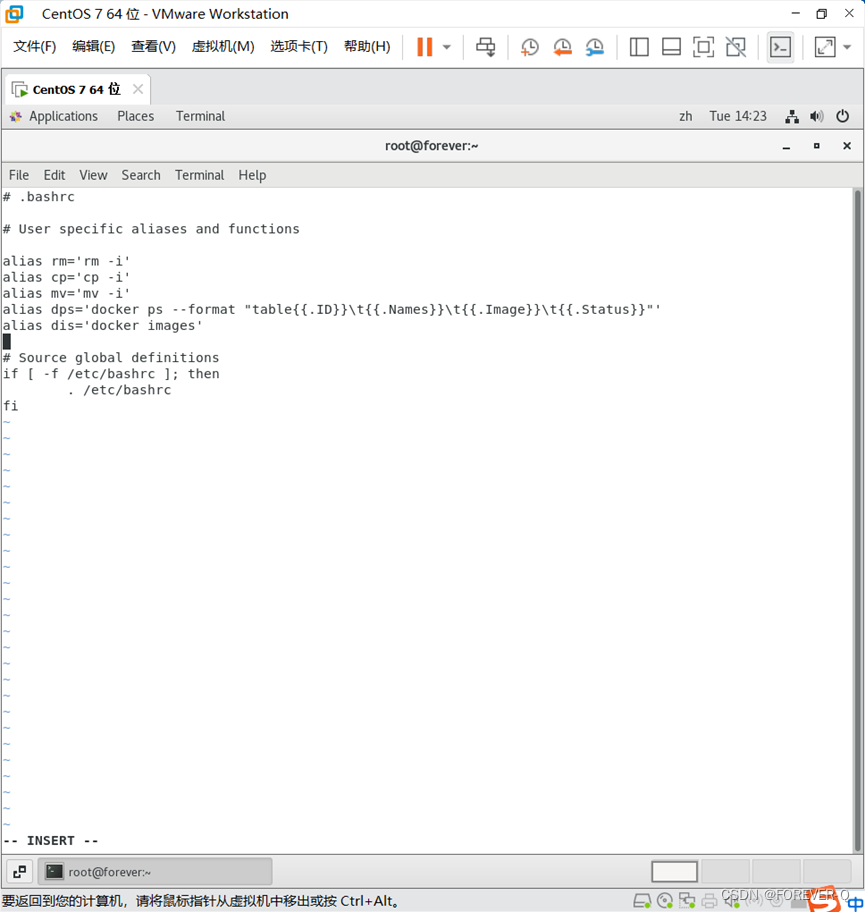Open the 选项卡(T) menu
This screenshot has height=912, width=865.
(x=299, y=47)
